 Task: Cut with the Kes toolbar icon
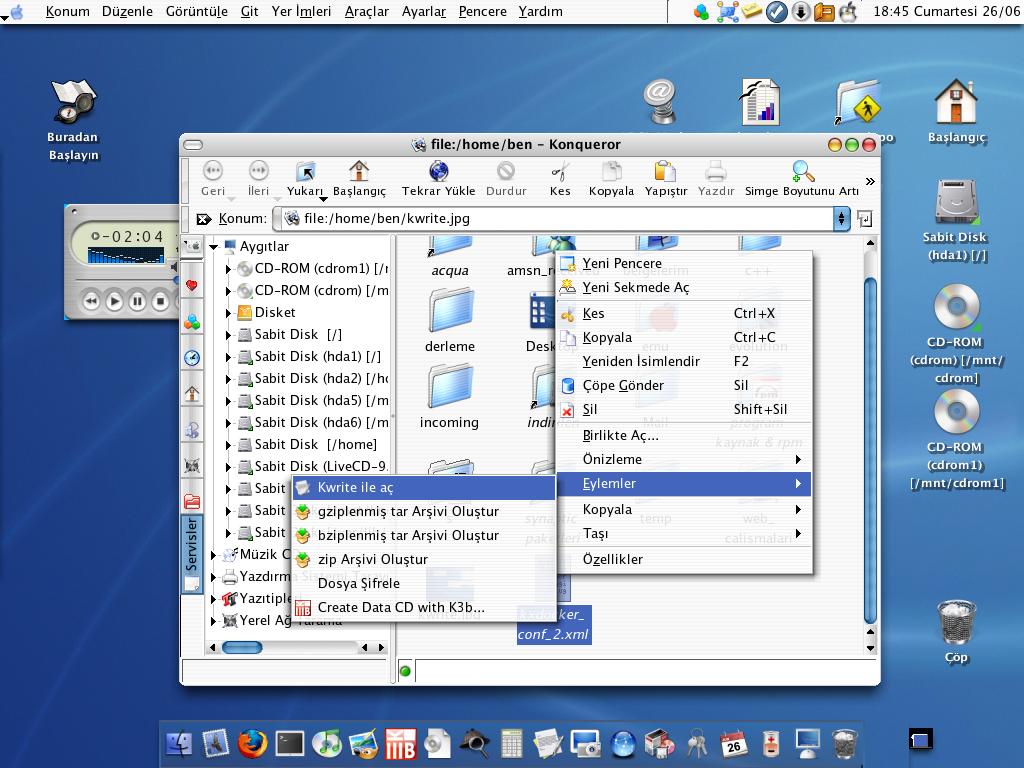560,172
